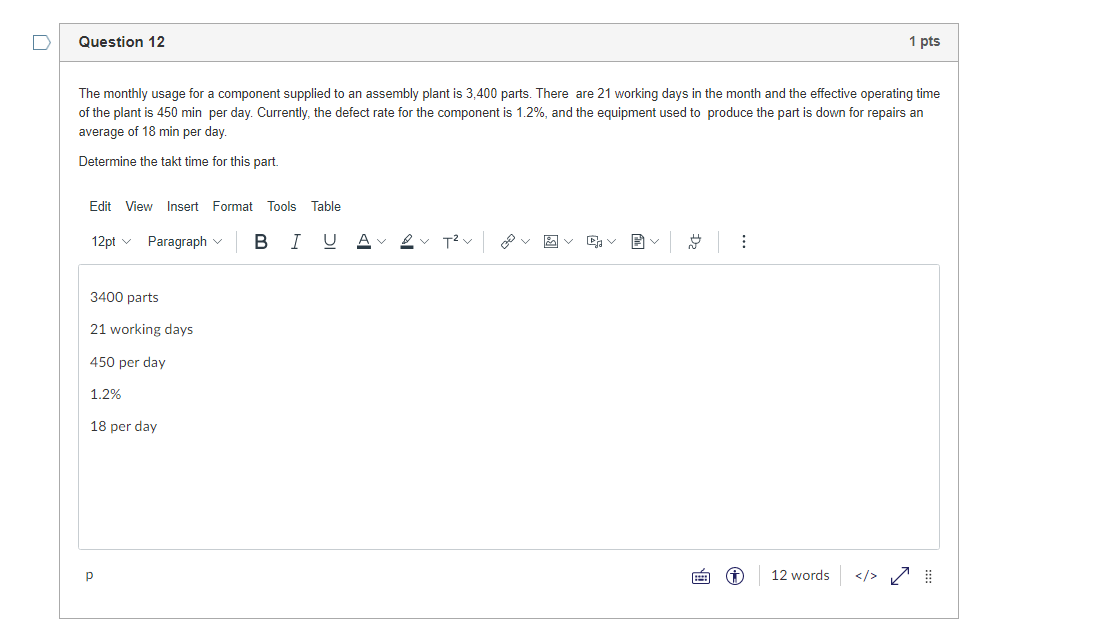Expand the document options arrow
Image resolution: width=1117 pixels, height=643 pixels.
coord(655,241)
